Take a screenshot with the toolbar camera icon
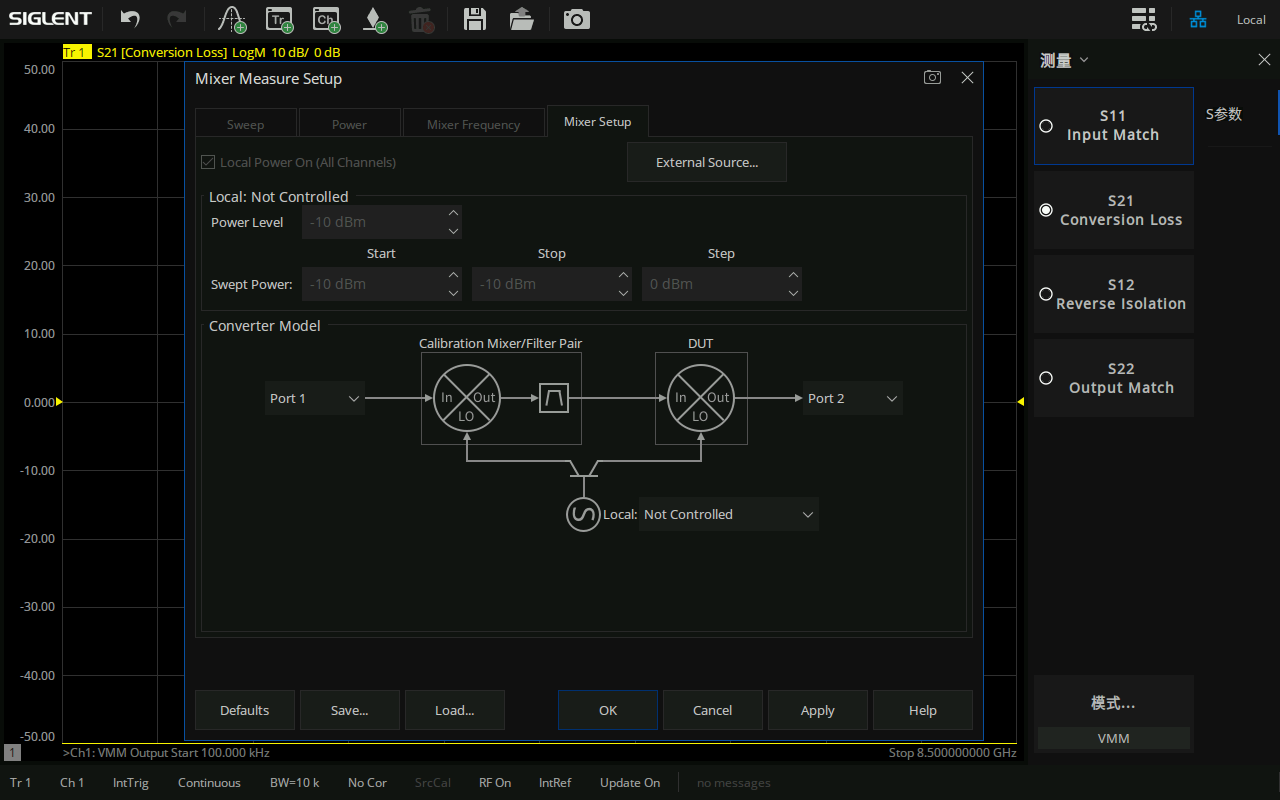The width and height of the screenshot is (1280, 800). pos(577,19)
